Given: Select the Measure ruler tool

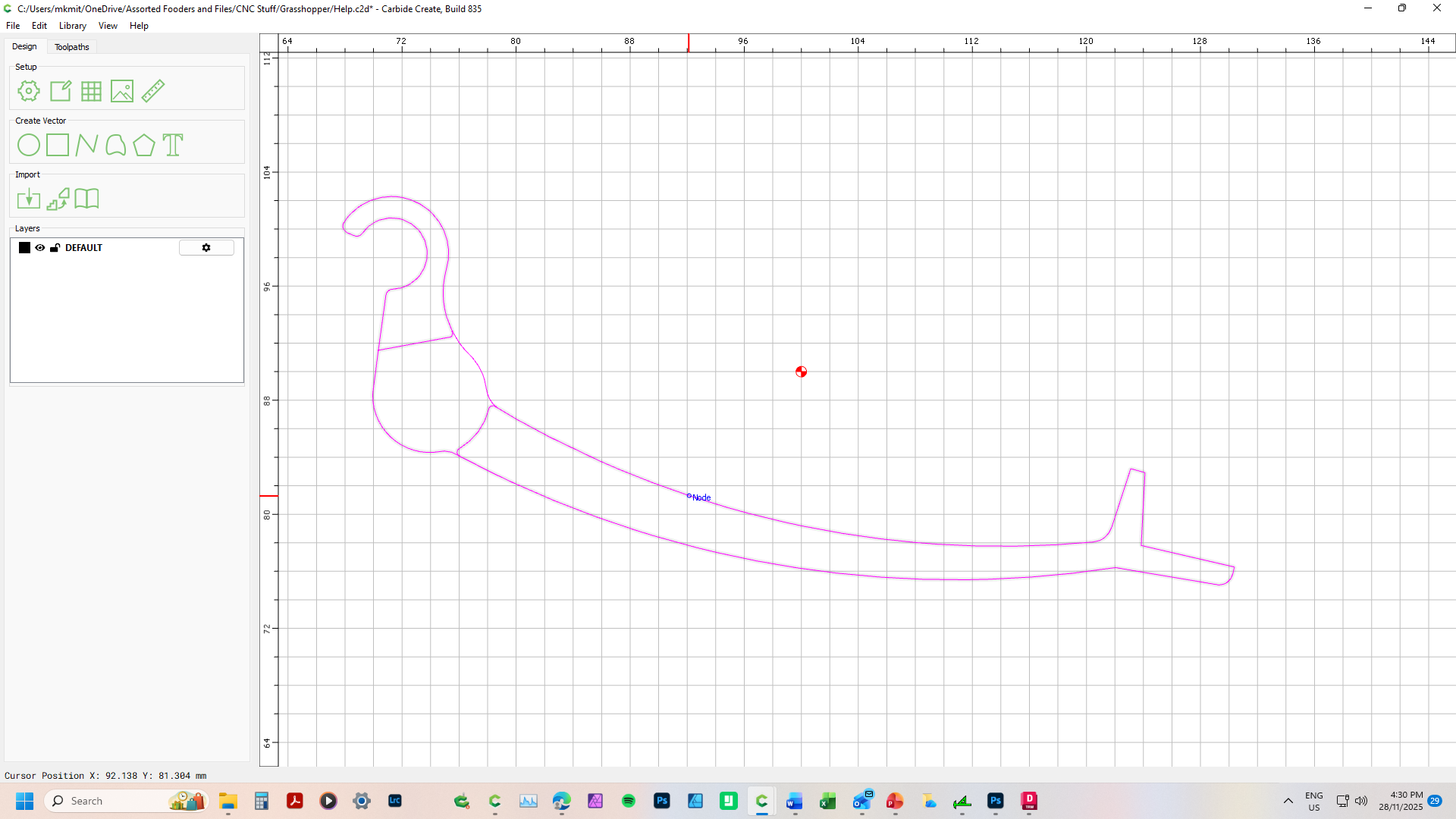Looking at the screenshot, I should [153, 91].
